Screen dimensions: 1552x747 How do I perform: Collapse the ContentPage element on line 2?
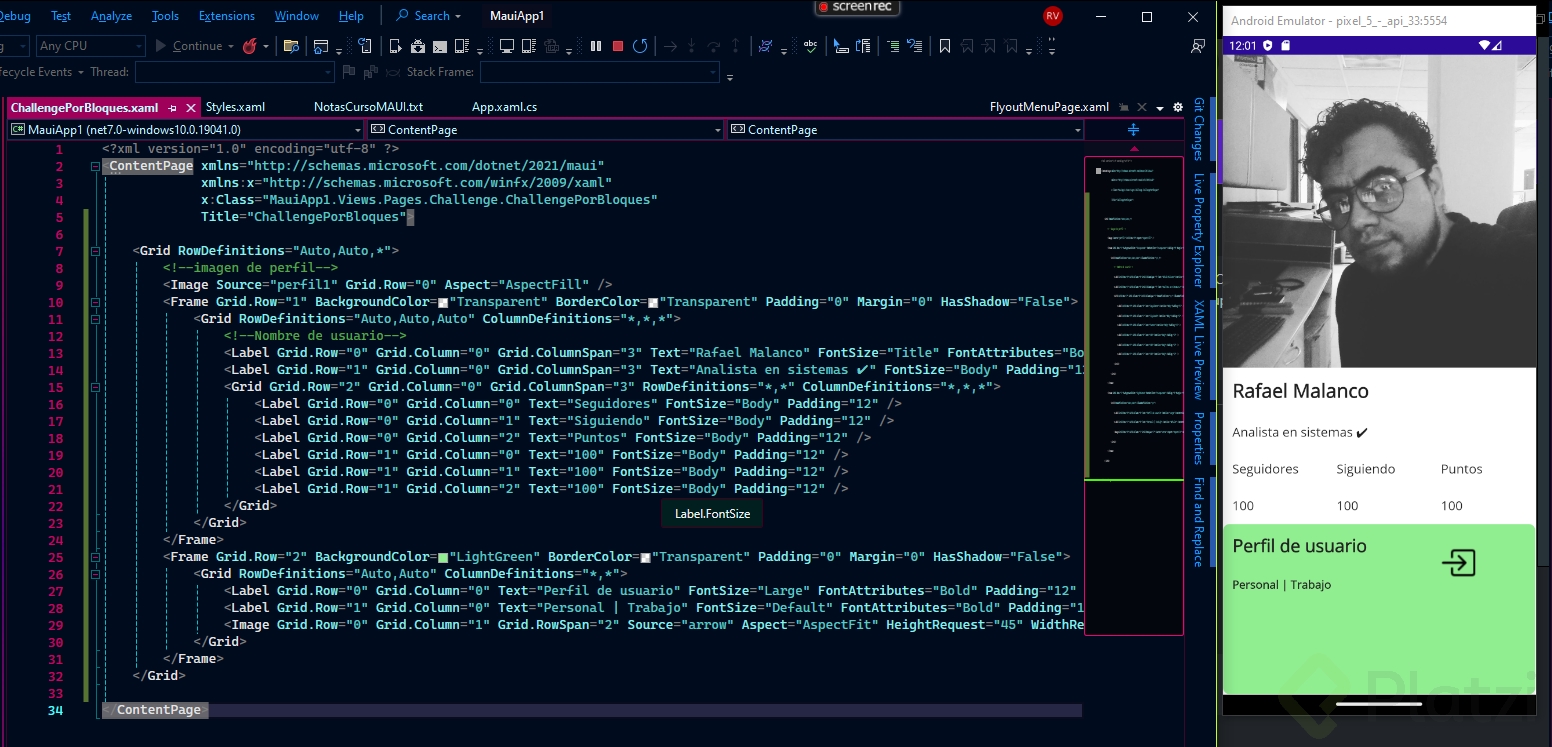click(95, 166)
